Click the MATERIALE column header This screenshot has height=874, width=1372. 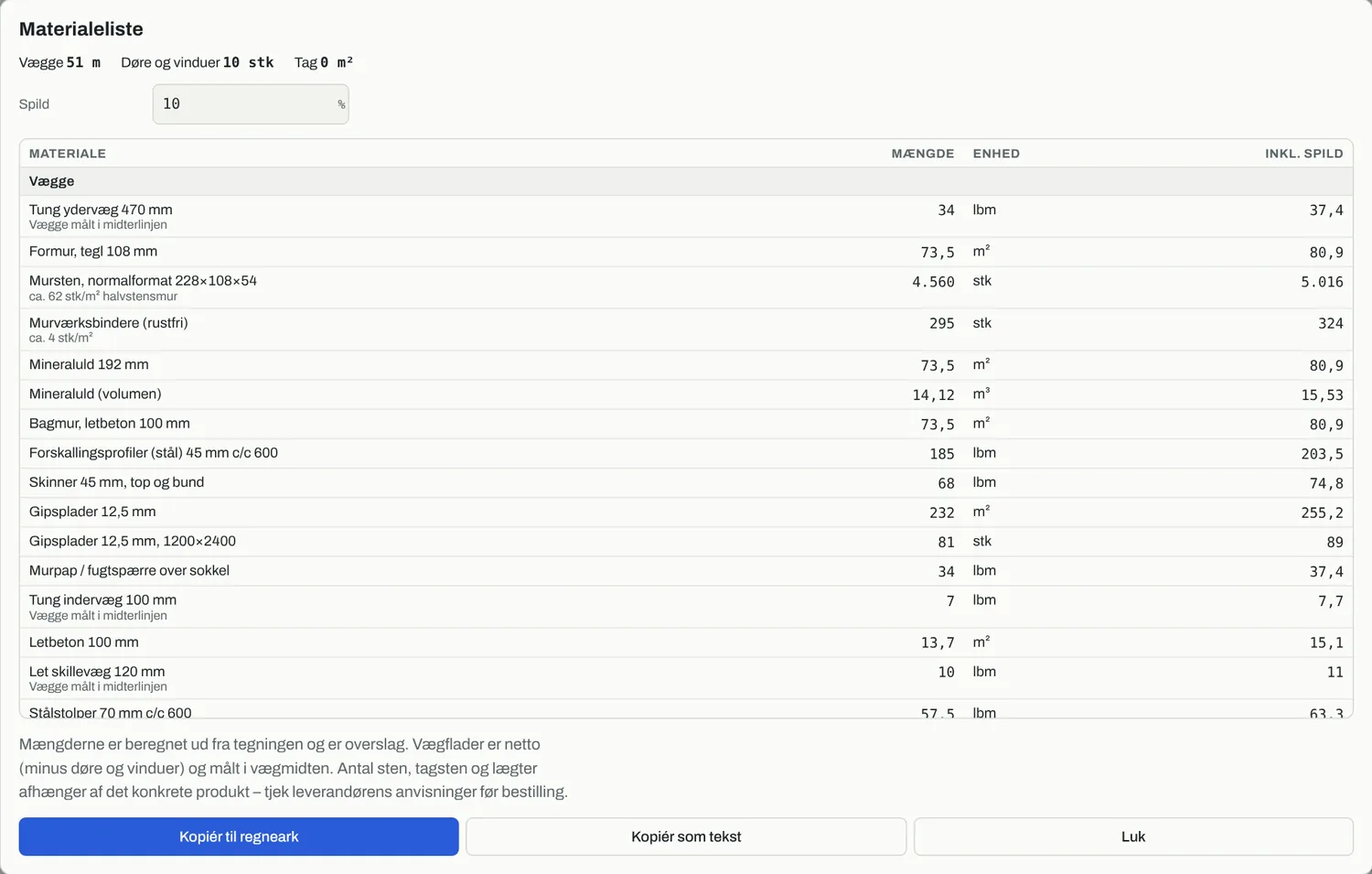pyautogui.click(x=68, y=154)
